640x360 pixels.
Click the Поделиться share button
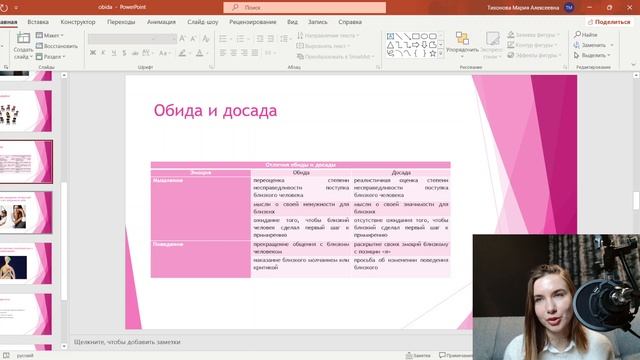609,22
